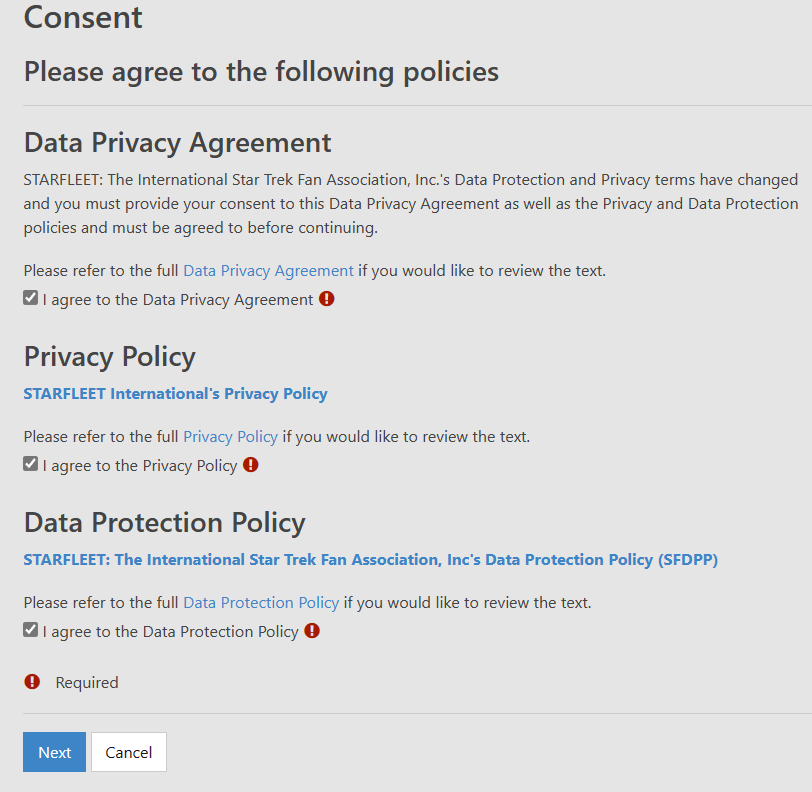The image size is (812, 792).
Task: Click the 'I agree to the Data Privacy Agreement' label
Action: (178, 300)
